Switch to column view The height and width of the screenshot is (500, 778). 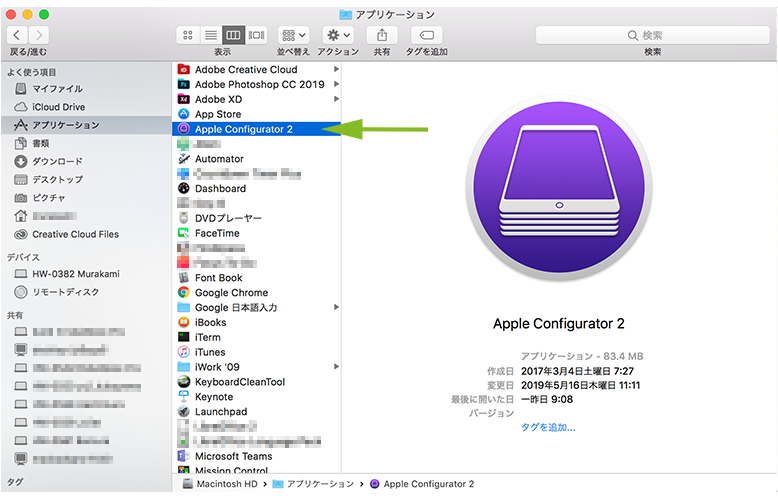[233, 35]
